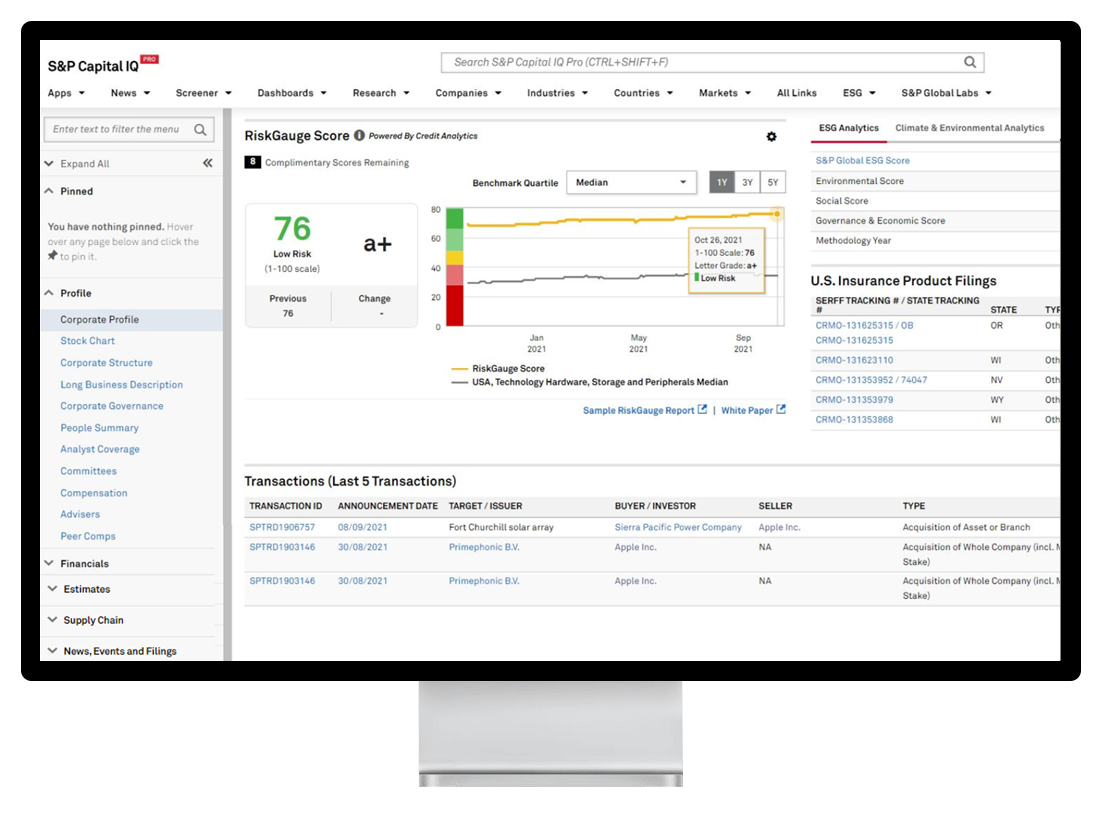
Task: Open the Research menu
Action: (381, 93)
